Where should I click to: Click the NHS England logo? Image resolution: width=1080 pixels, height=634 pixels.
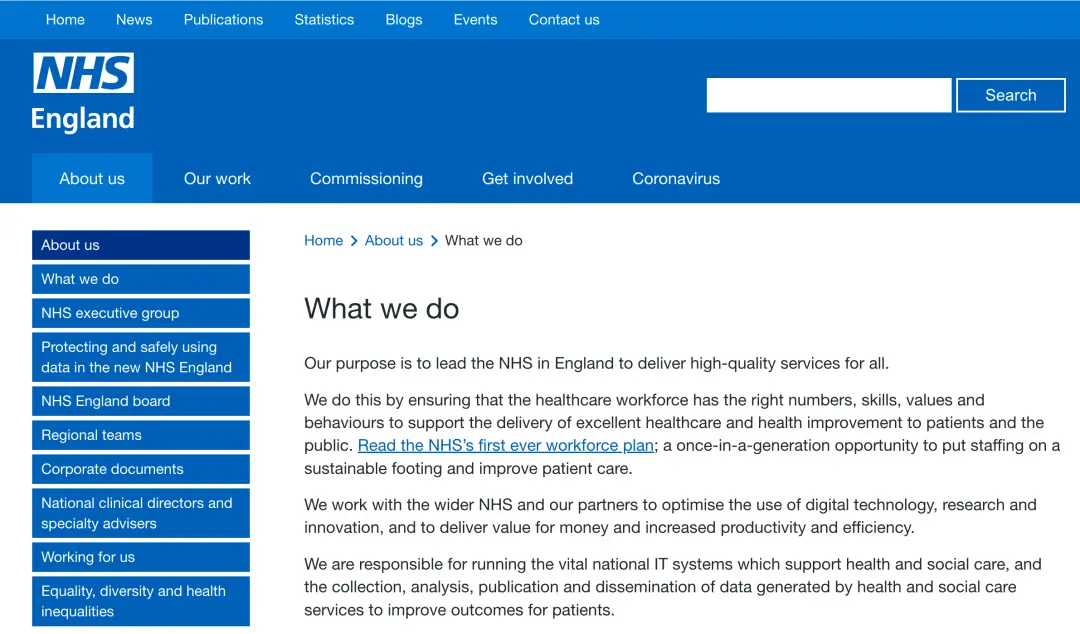click(x=83, y=92)
